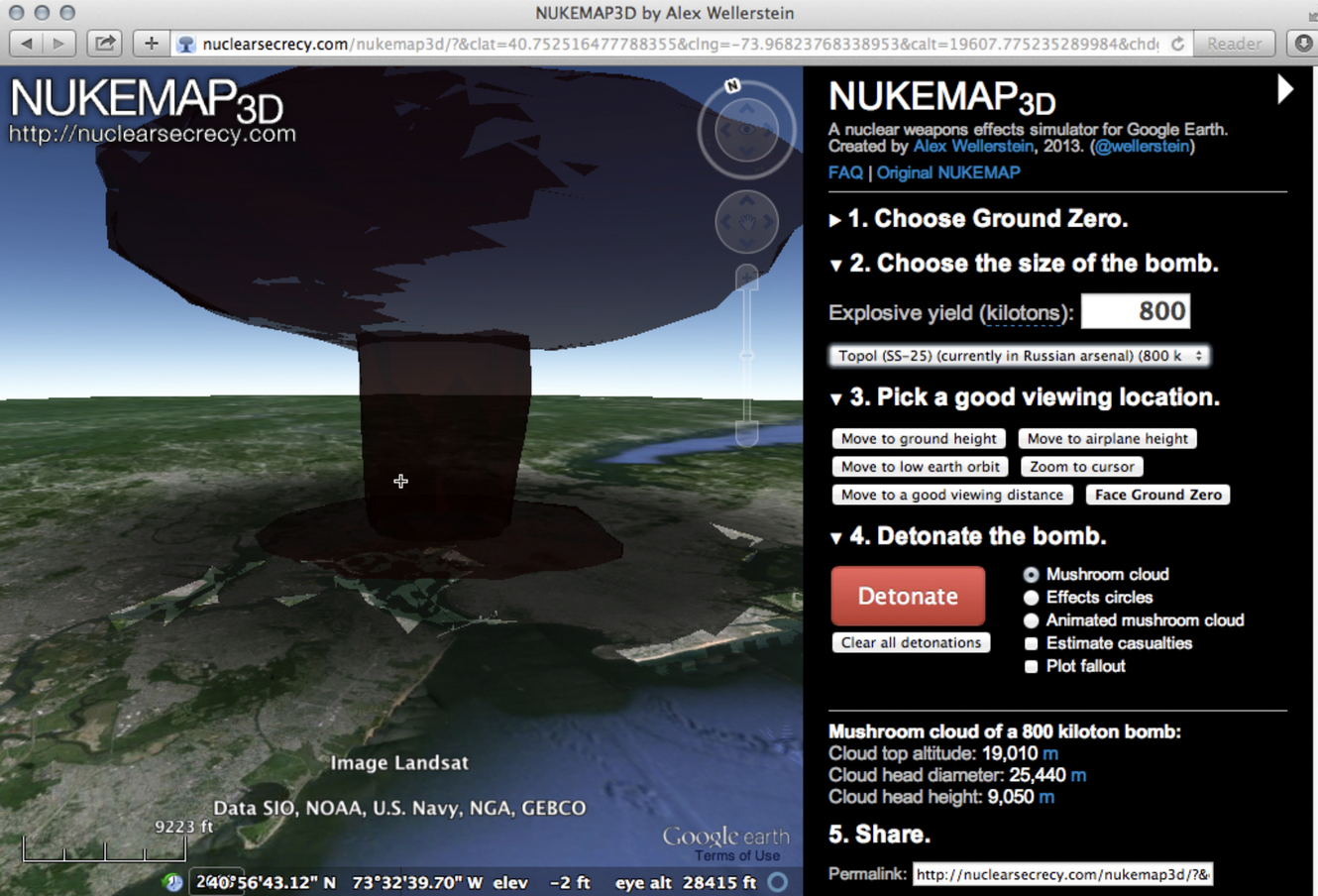1318x896 pixels.
Task: Click the explosive yield input field
Action: [1136, 311]
